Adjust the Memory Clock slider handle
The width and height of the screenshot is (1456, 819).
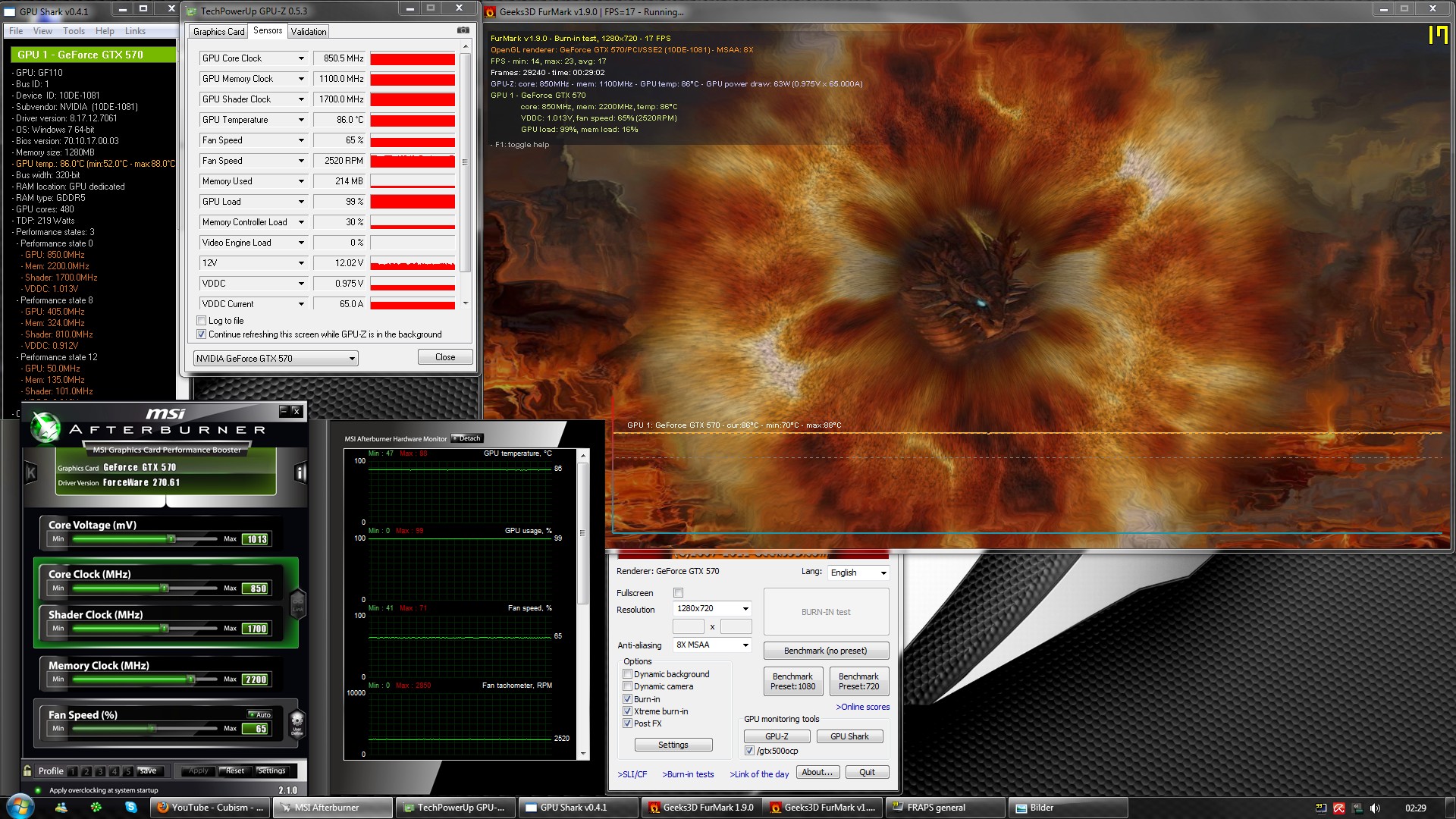point(191,679)
